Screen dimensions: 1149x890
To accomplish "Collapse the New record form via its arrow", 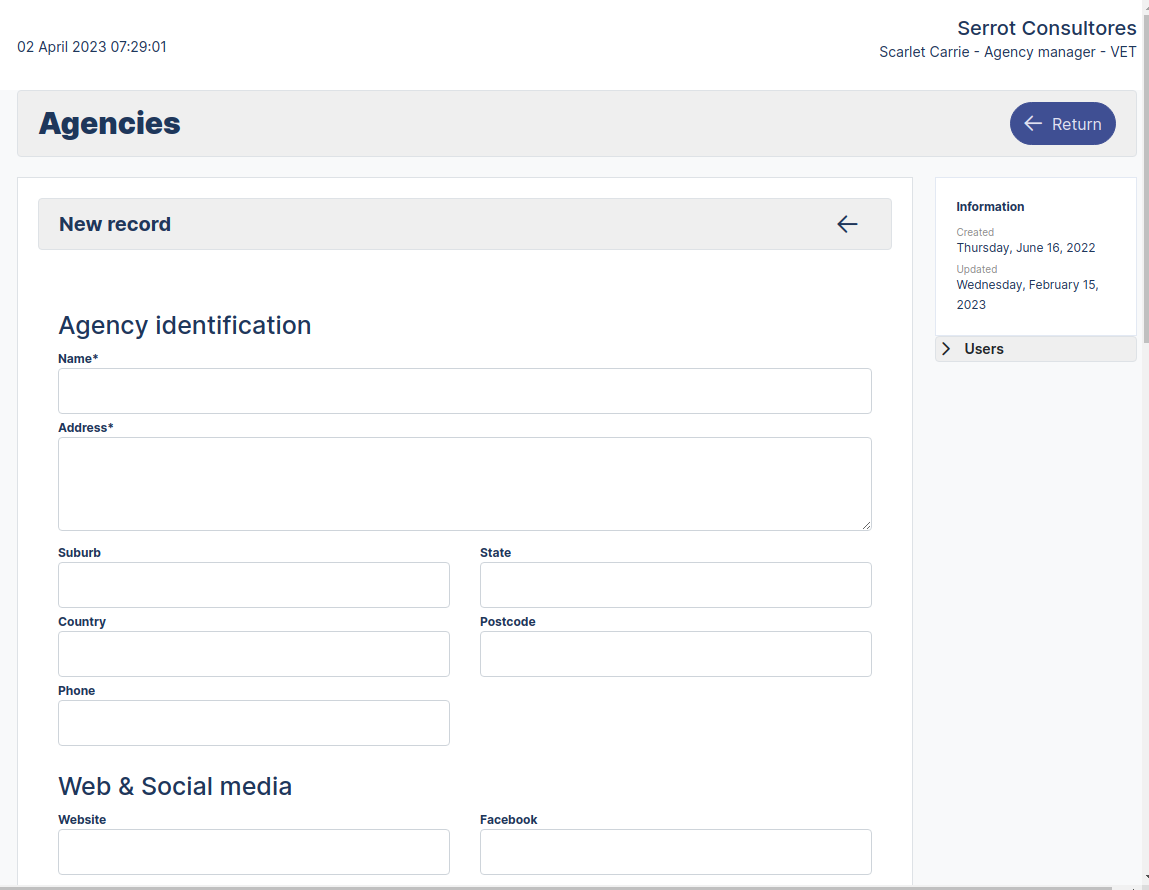I will [847, 224].
